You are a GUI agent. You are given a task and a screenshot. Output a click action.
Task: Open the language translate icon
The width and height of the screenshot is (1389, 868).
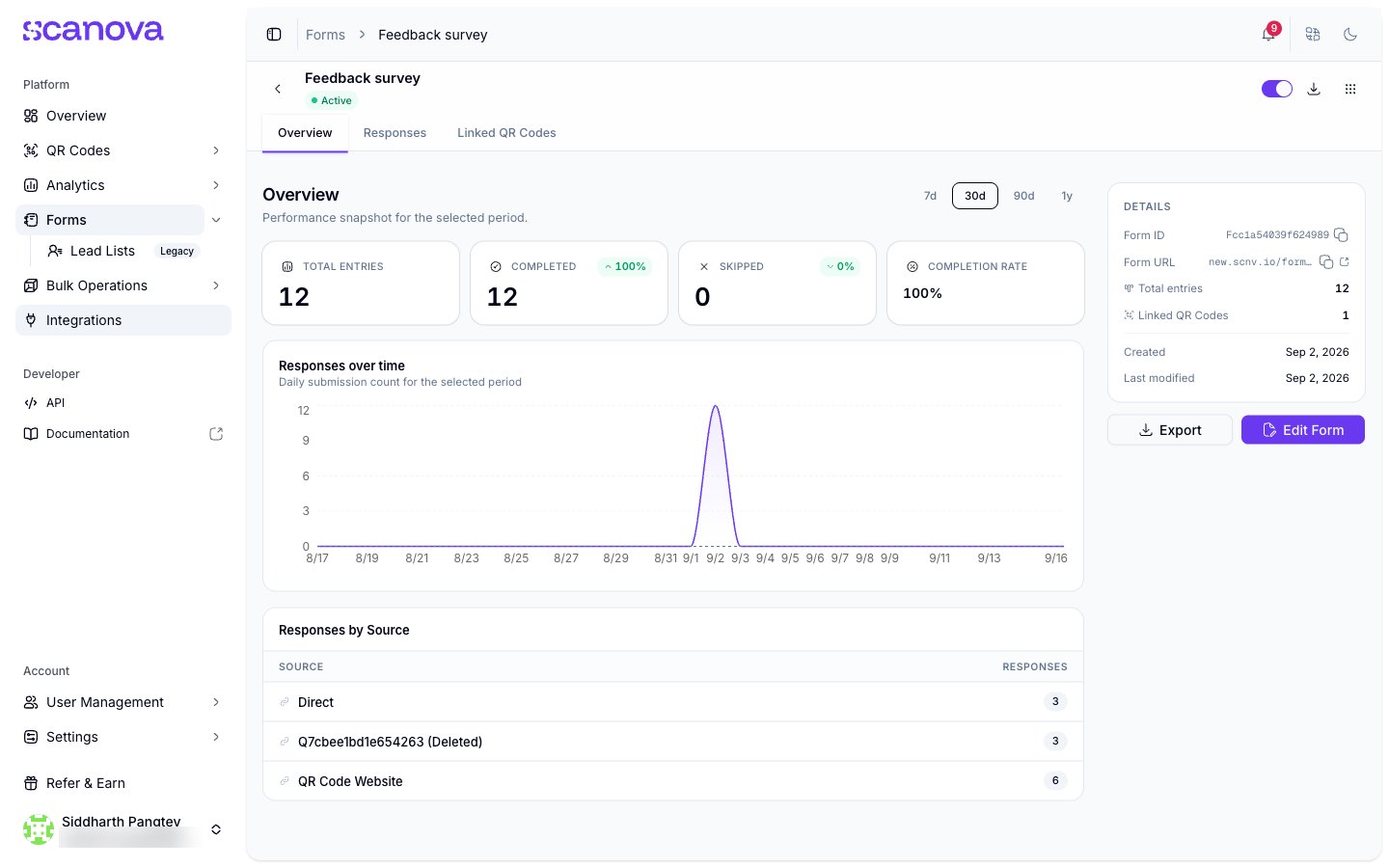(x=1313, y=35)
